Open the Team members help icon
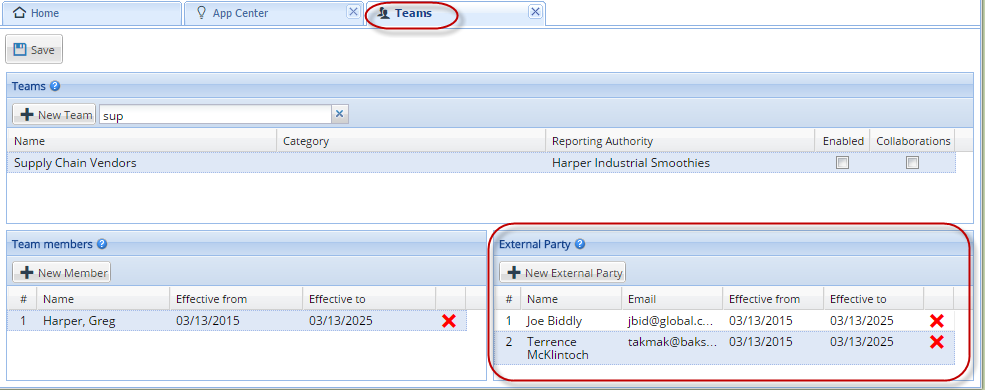985x390 pixels. [102, 244]
